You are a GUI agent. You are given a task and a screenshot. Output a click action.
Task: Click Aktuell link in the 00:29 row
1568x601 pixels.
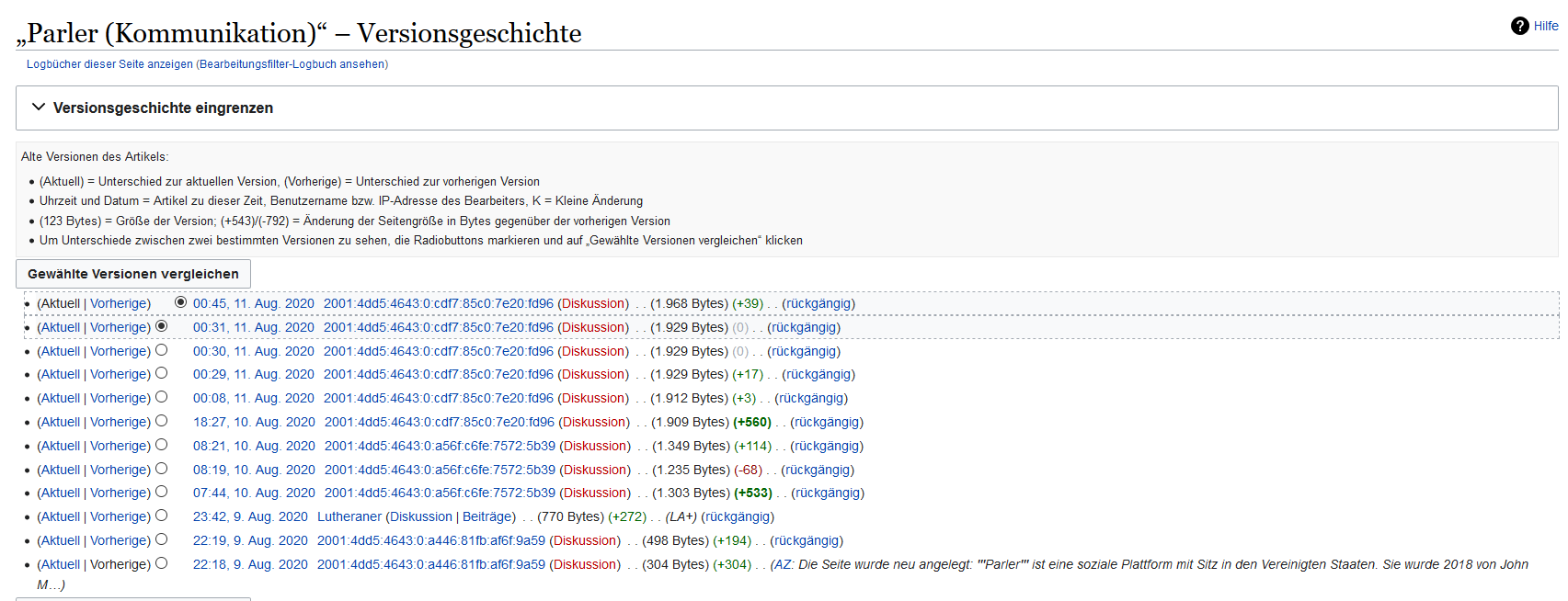61,375
